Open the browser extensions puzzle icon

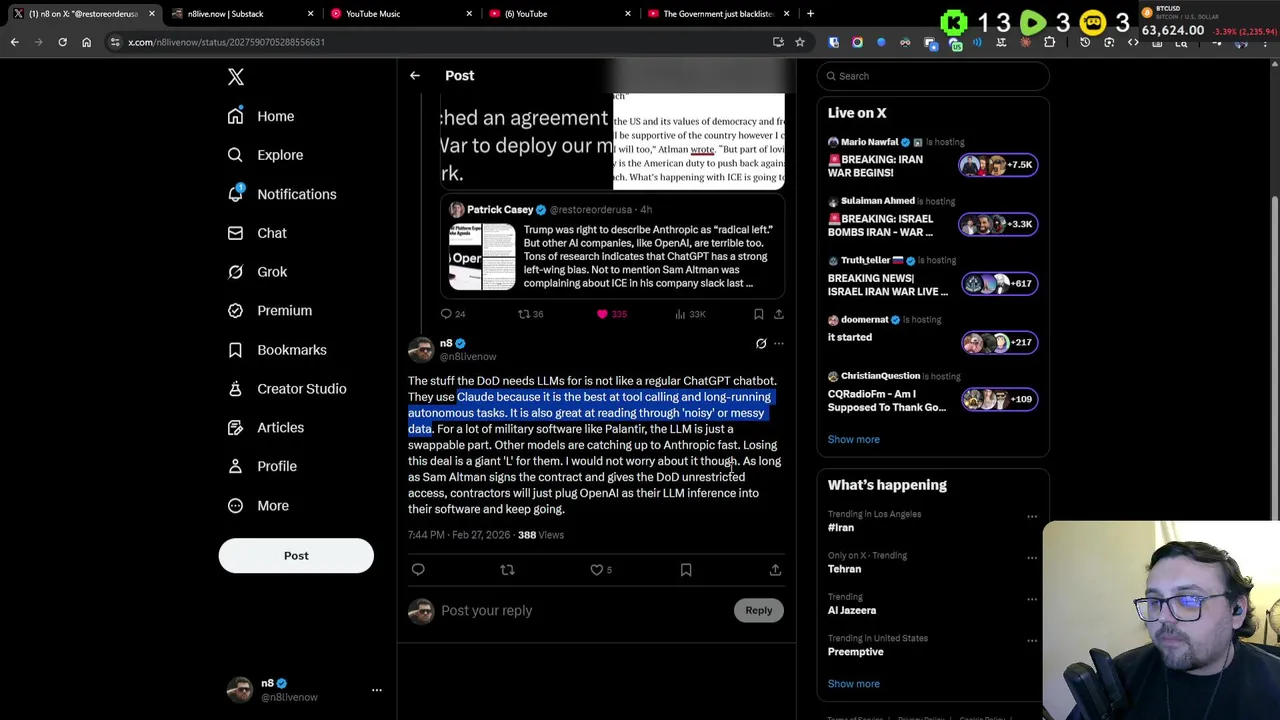pos(1049,42)
